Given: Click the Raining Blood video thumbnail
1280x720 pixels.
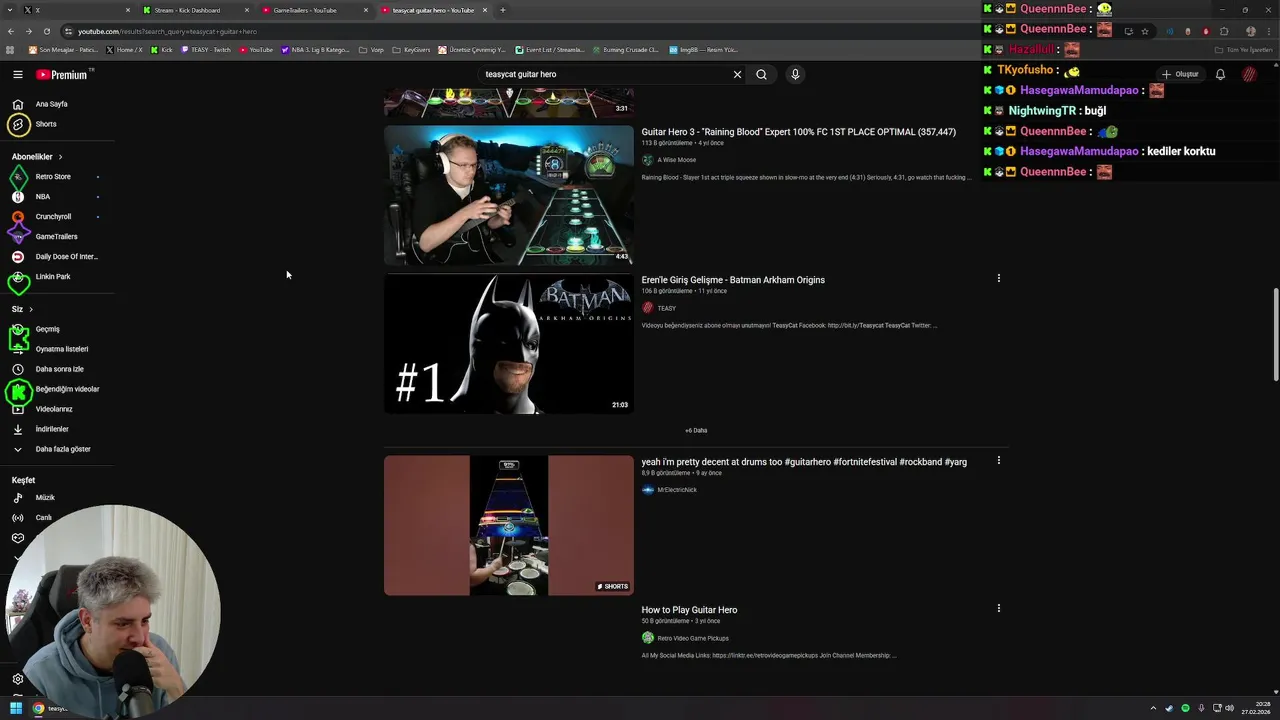Looking at the screenshot, I should [509, 195].
